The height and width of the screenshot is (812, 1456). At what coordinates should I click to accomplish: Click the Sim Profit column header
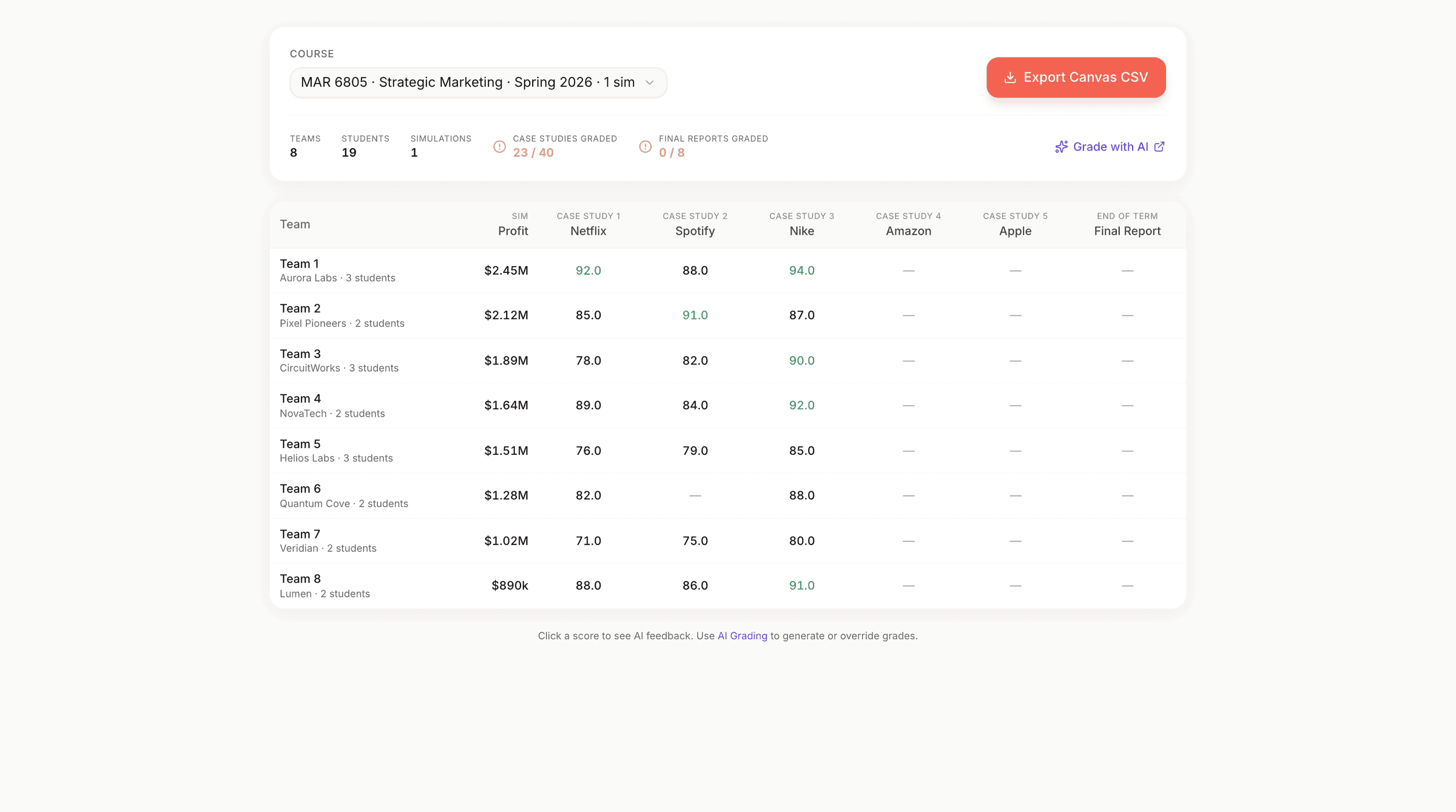(513, 224)
